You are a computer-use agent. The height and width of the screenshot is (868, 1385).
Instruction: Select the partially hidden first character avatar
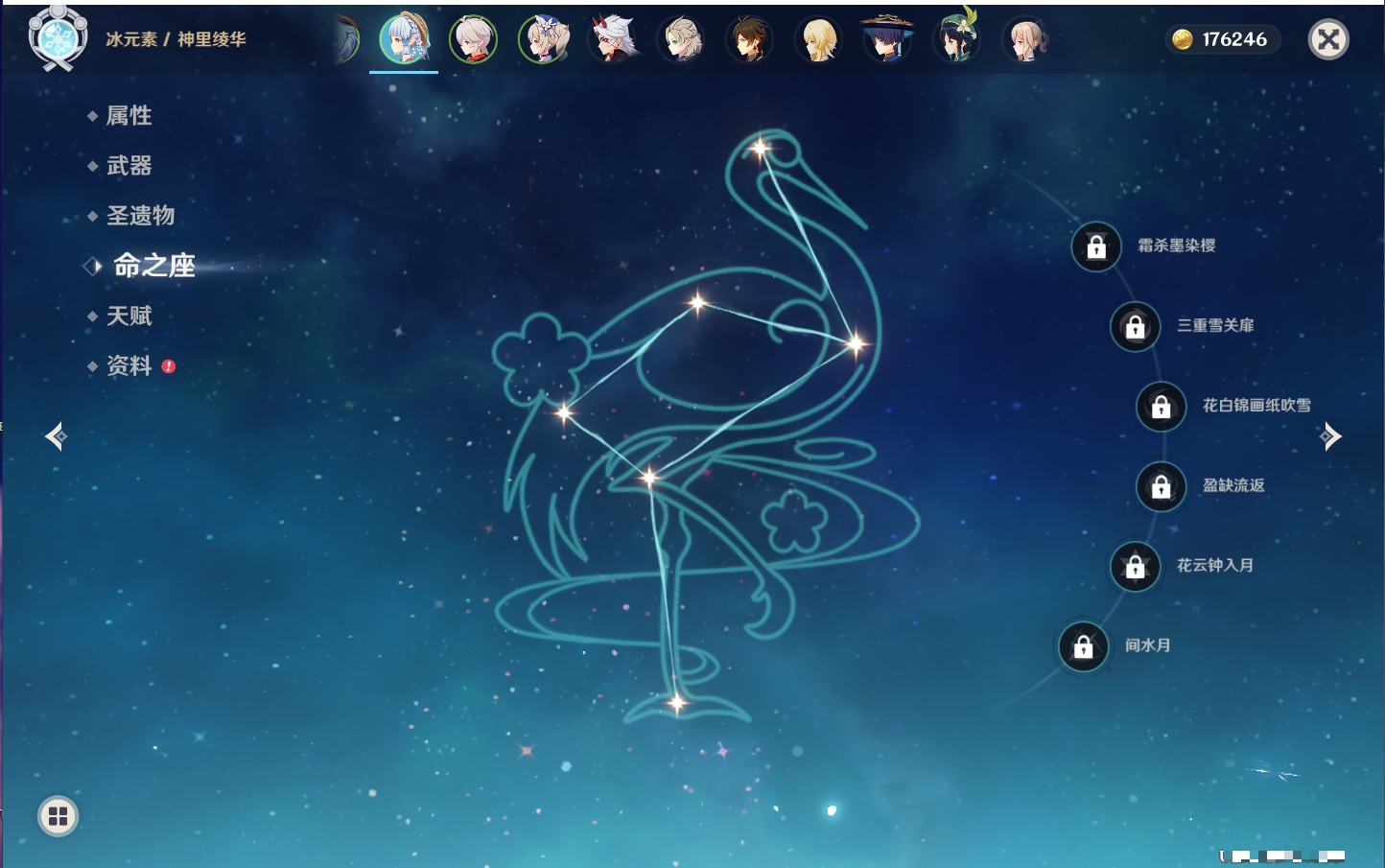coord(347,40)
